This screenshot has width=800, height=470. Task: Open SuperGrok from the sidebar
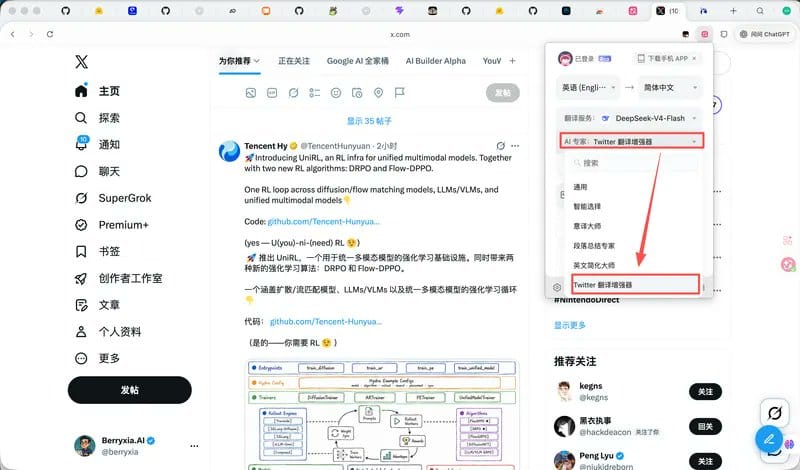point(113,198)
